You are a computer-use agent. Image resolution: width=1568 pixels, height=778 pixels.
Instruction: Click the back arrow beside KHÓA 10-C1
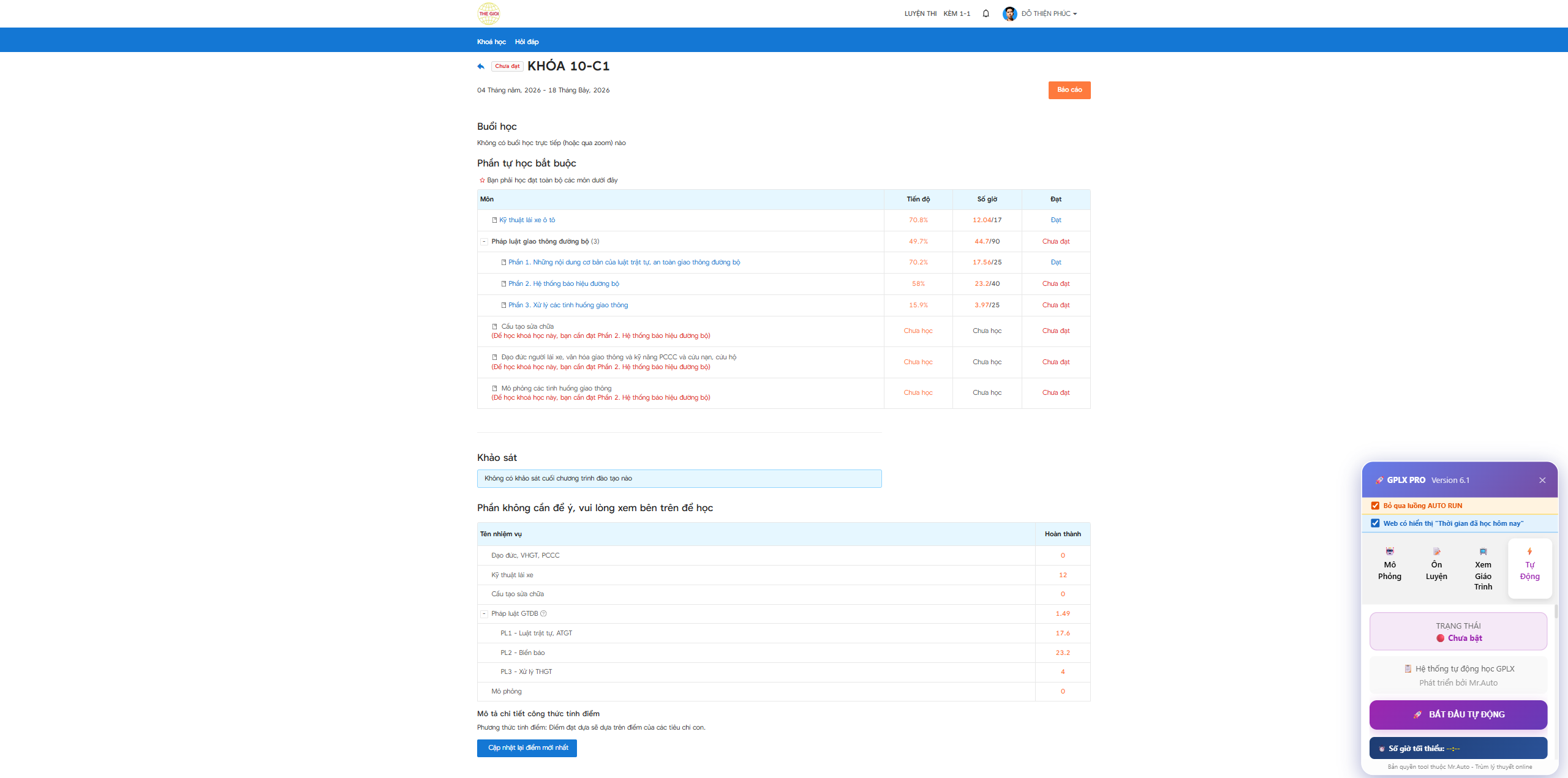tap(481, 66)
